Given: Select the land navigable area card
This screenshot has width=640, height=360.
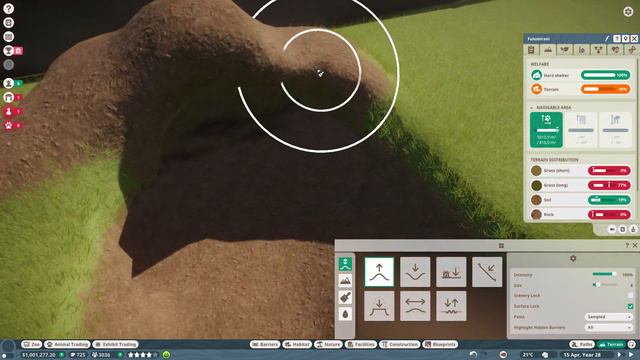Looking at the screenshot, I should tap(546, 130).
